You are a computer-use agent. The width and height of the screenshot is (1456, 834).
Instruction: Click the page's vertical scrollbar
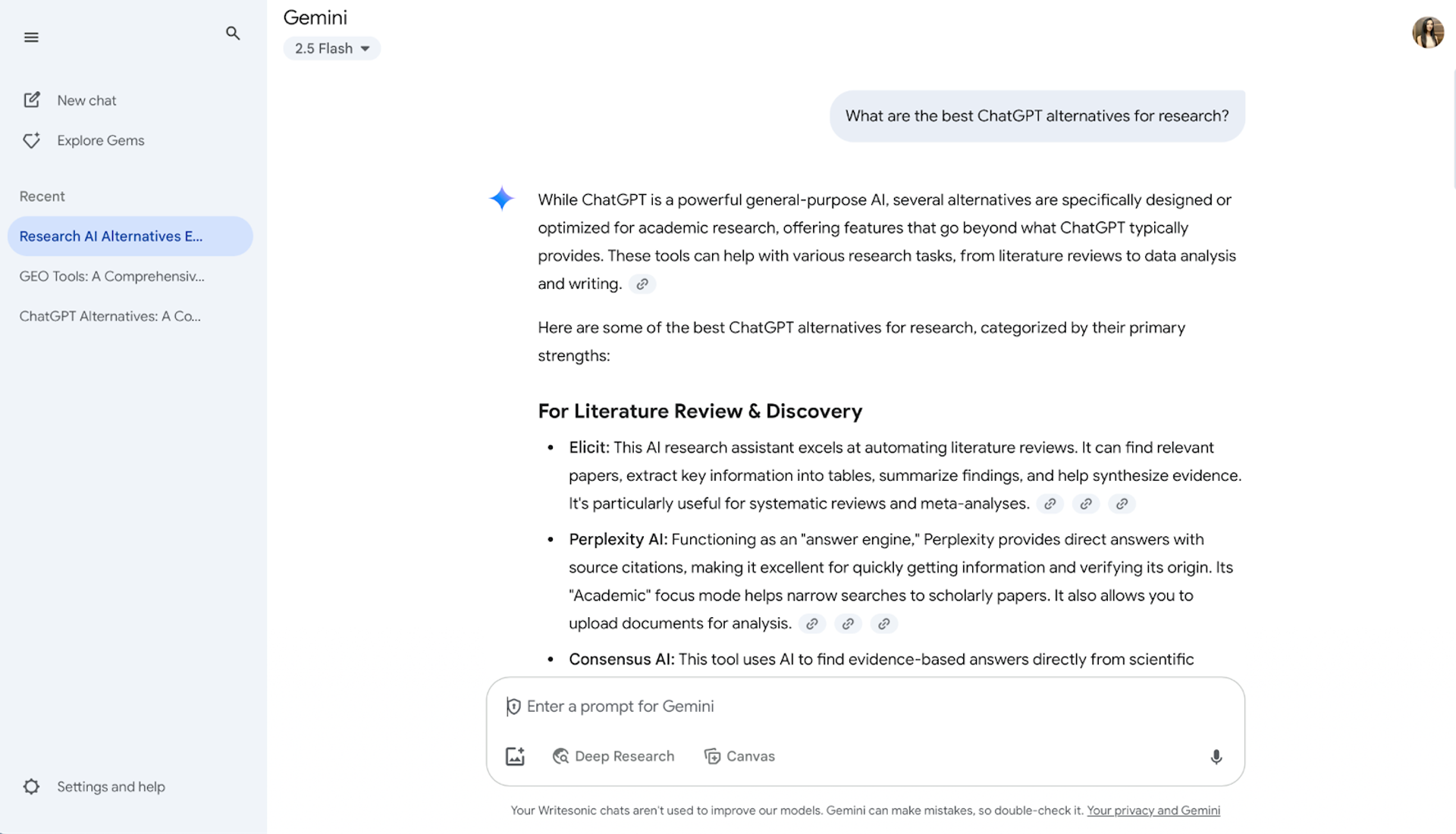click(x=1453, y=129)
